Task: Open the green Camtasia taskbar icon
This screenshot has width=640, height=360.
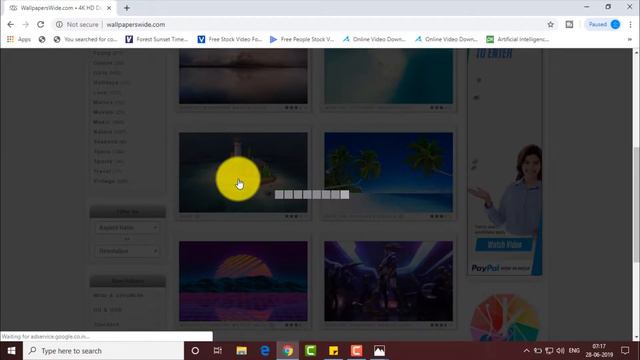Action: [311, 351]
